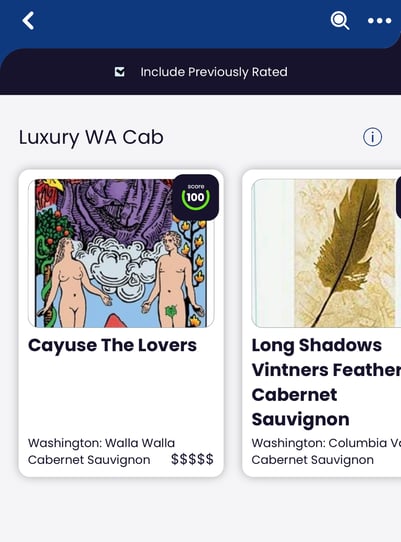Click the $$$$$ price indicator

pos(192,459)
